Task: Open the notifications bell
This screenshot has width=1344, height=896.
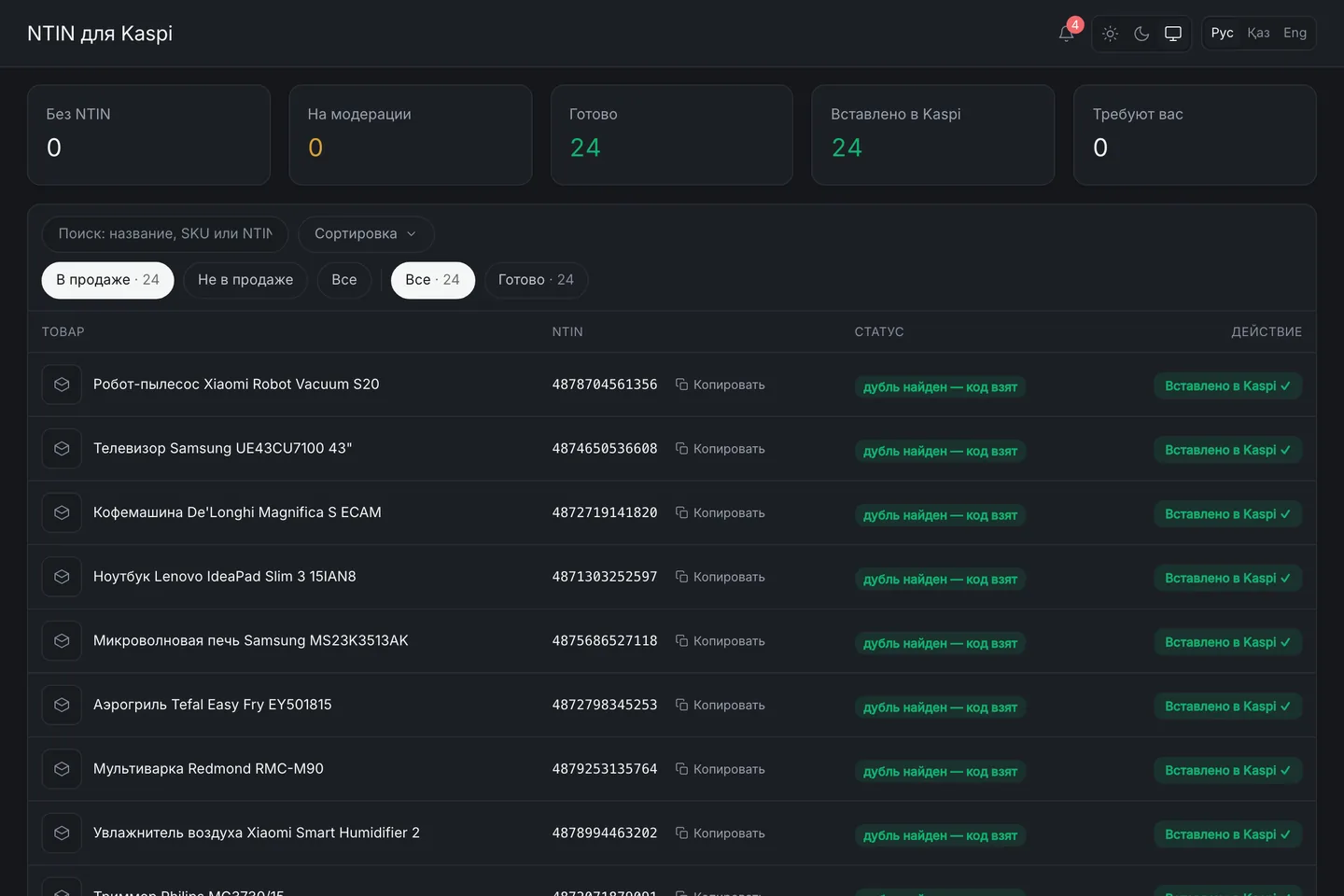Action: pos(1066,34)
